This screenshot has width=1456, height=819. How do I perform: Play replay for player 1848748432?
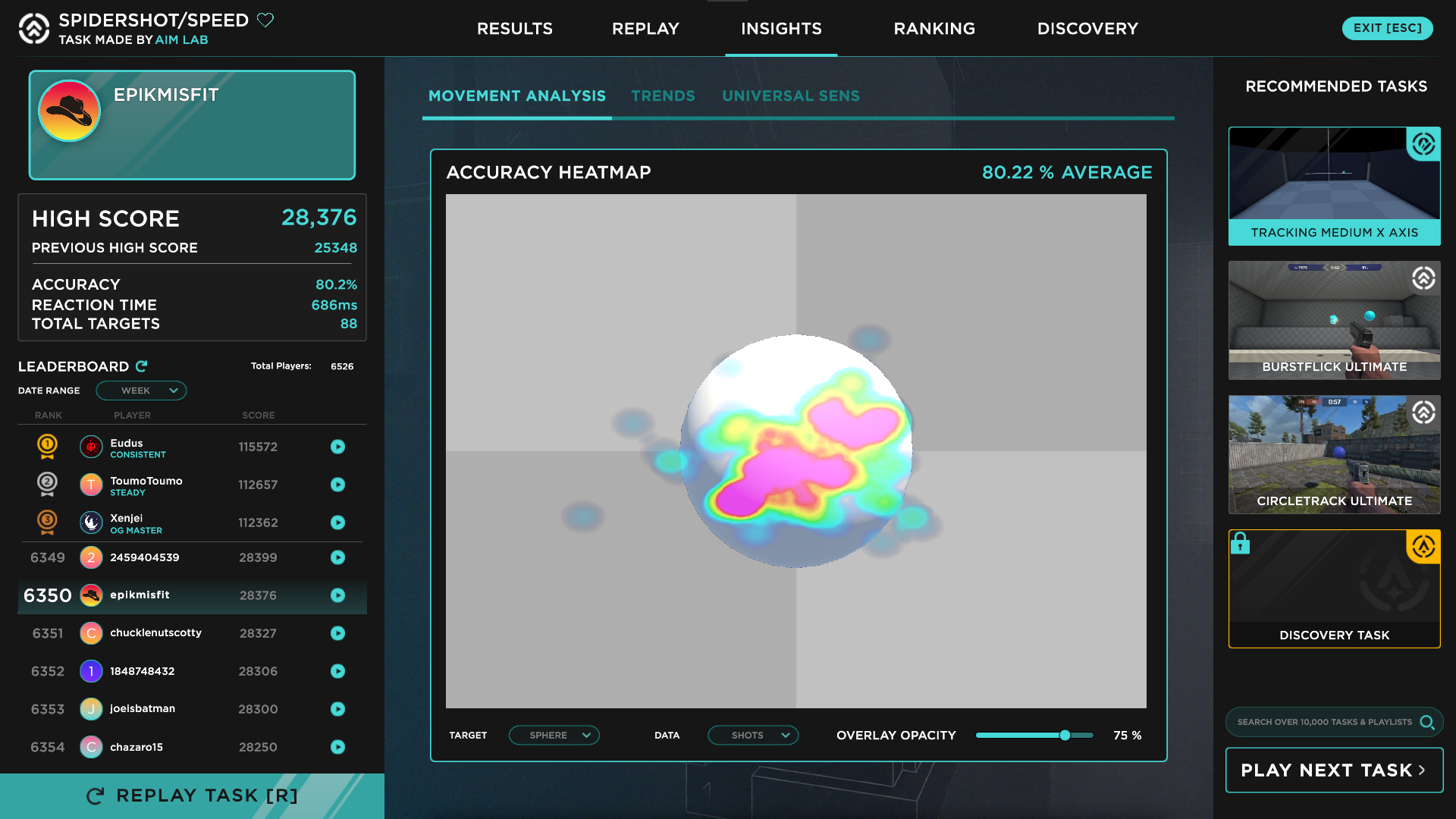tap(337, 671)
